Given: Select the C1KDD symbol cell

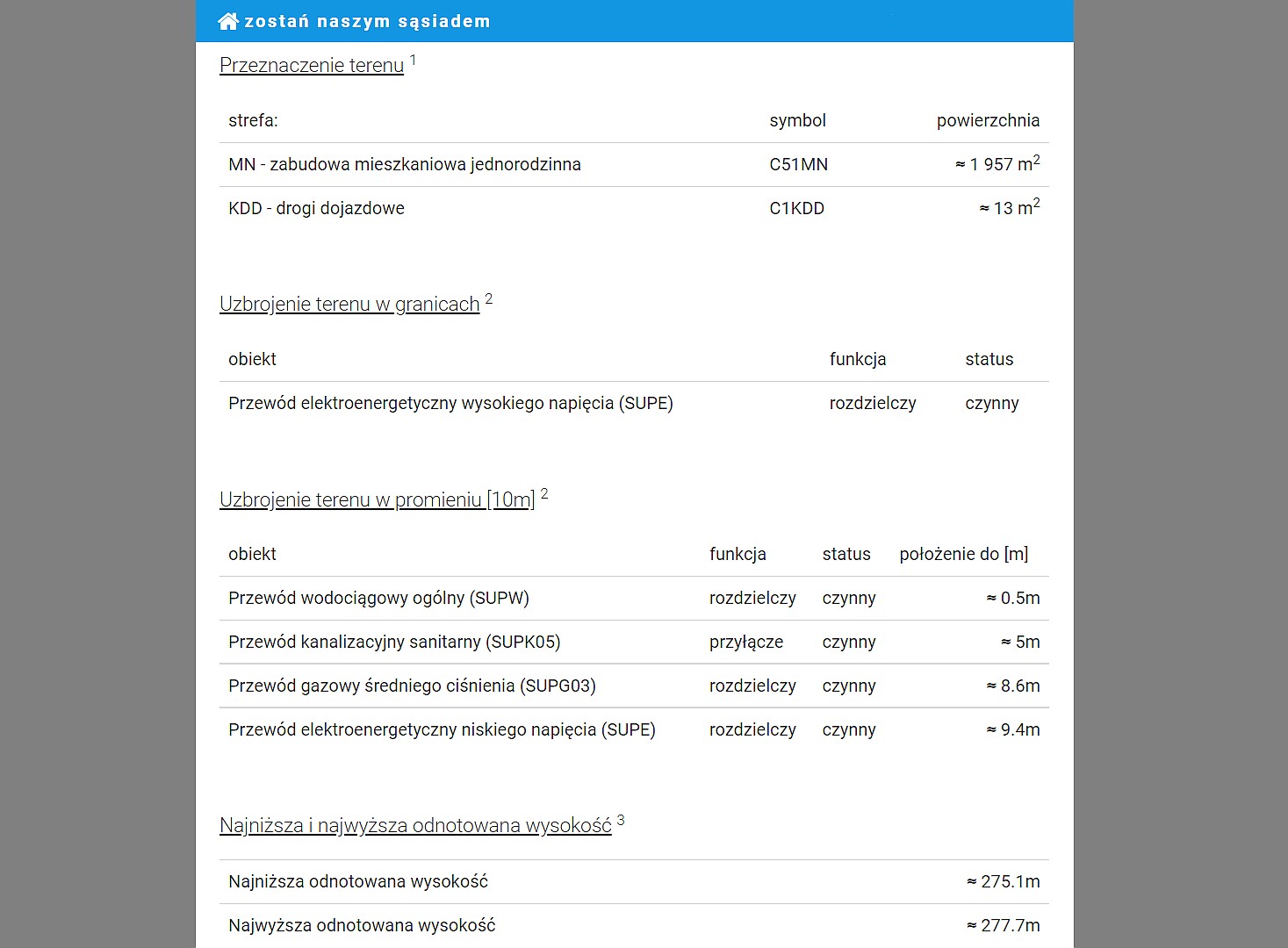Looking at the screenshot, I should 796,208.
